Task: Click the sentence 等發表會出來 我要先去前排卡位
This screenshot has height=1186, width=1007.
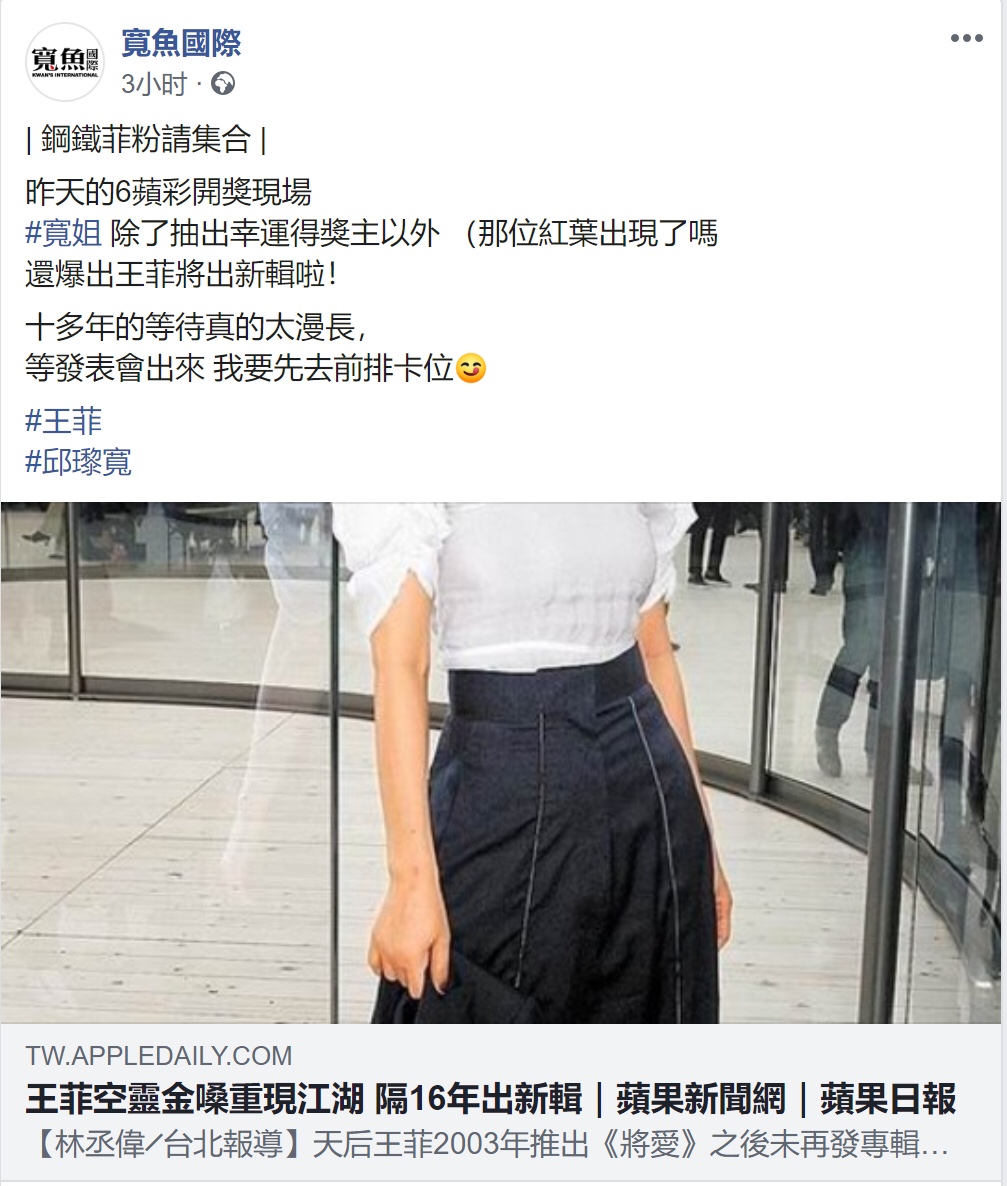Action: click(239, 368)
